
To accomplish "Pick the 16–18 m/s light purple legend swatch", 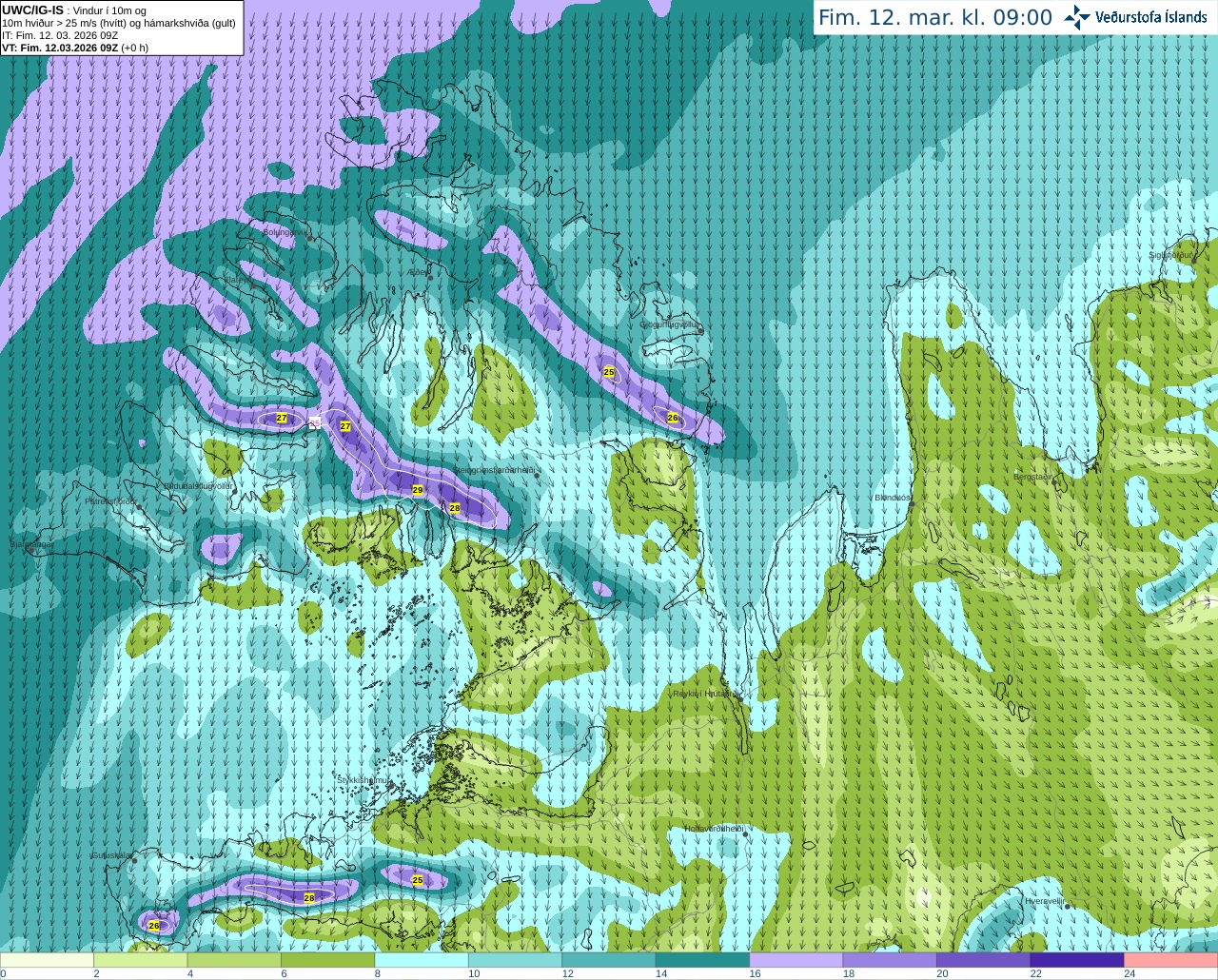I will coord(796,960).
